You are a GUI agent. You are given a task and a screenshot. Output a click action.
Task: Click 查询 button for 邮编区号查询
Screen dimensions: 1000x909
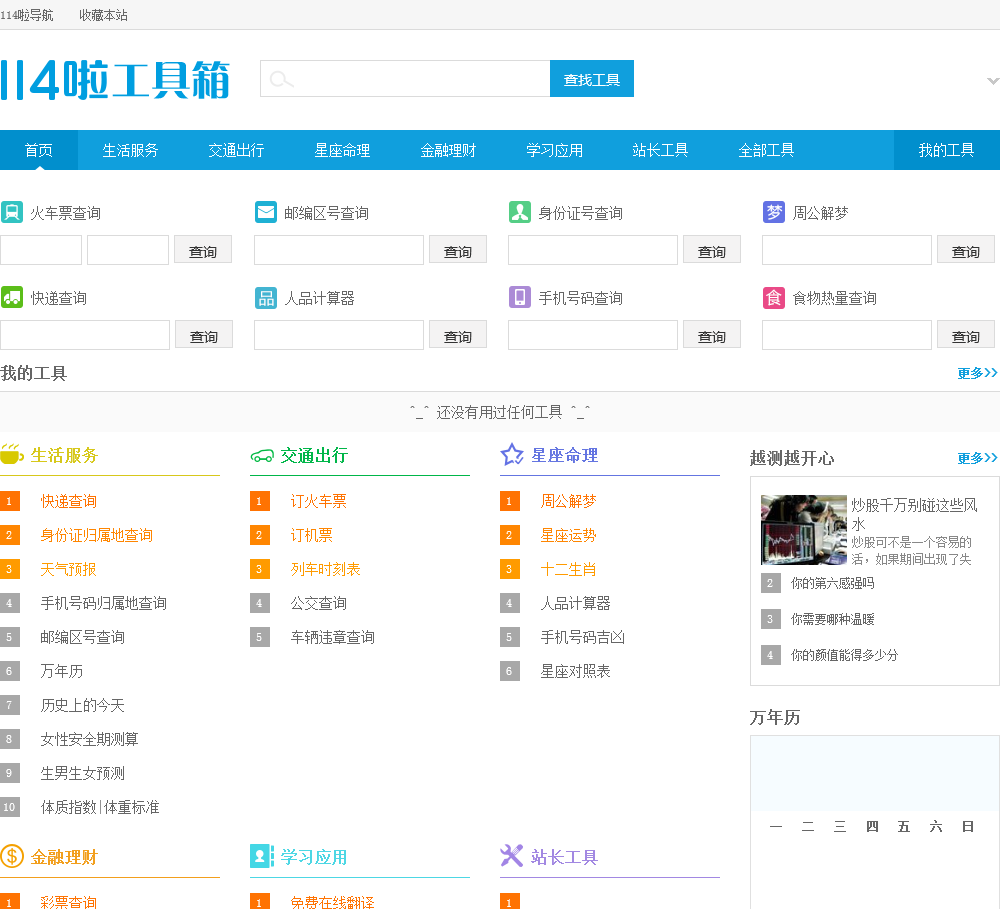[x=458, y=250]
